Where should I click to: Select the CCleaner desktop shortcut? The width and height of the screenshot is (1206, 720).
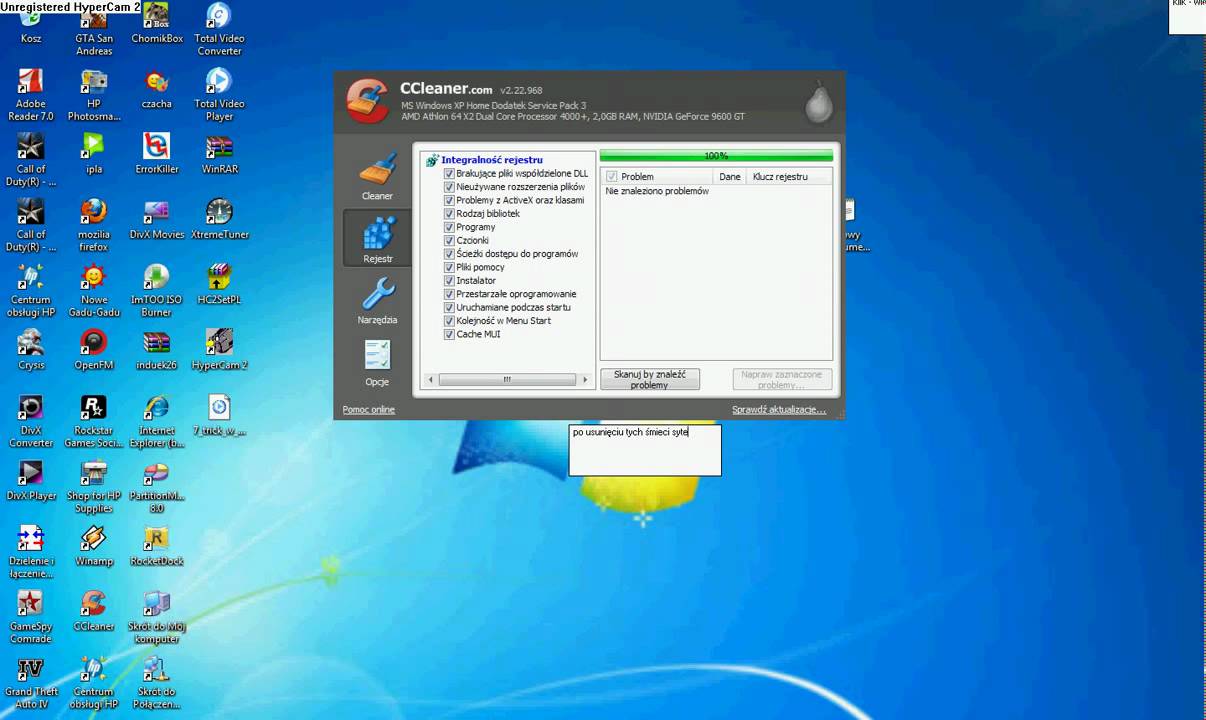(x=94, y=611)
